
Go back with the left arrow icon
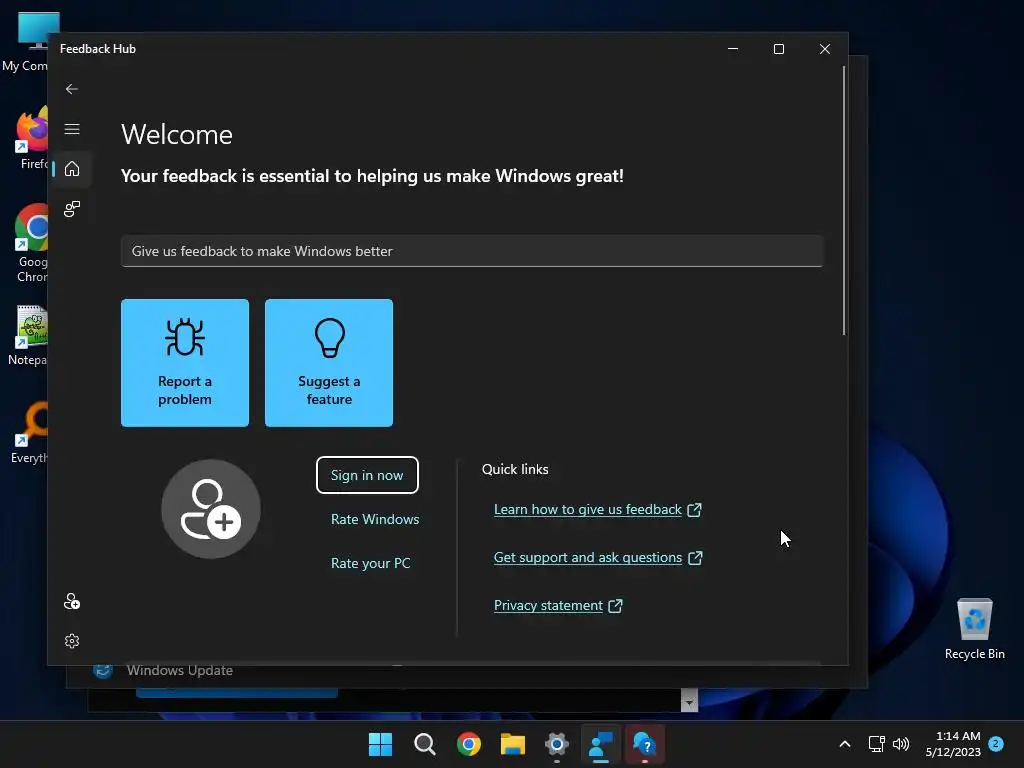pos(72,89)
